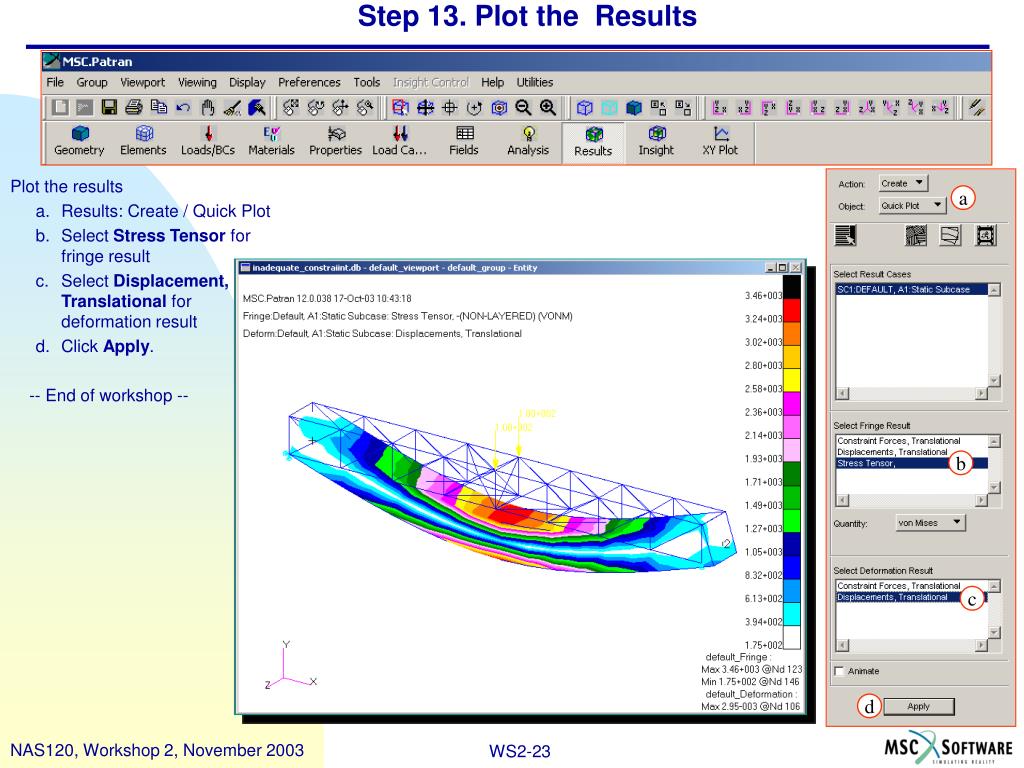Click the Fit View icon with red box

[400, 108]
